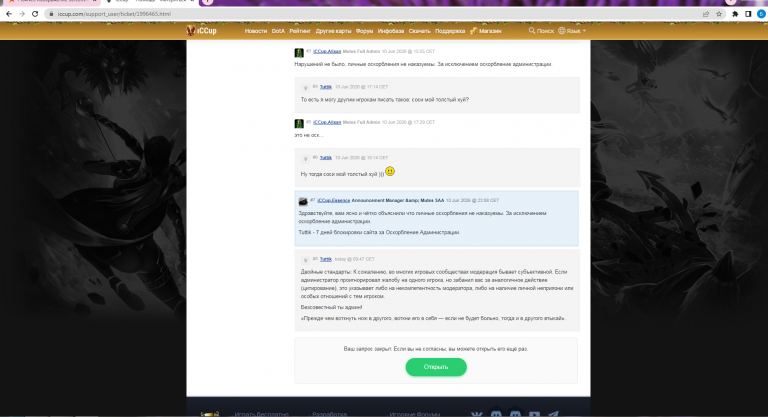
Task: Click the text 'Announcement Manager' by iCCup.Essence
Action: [377, 200]
